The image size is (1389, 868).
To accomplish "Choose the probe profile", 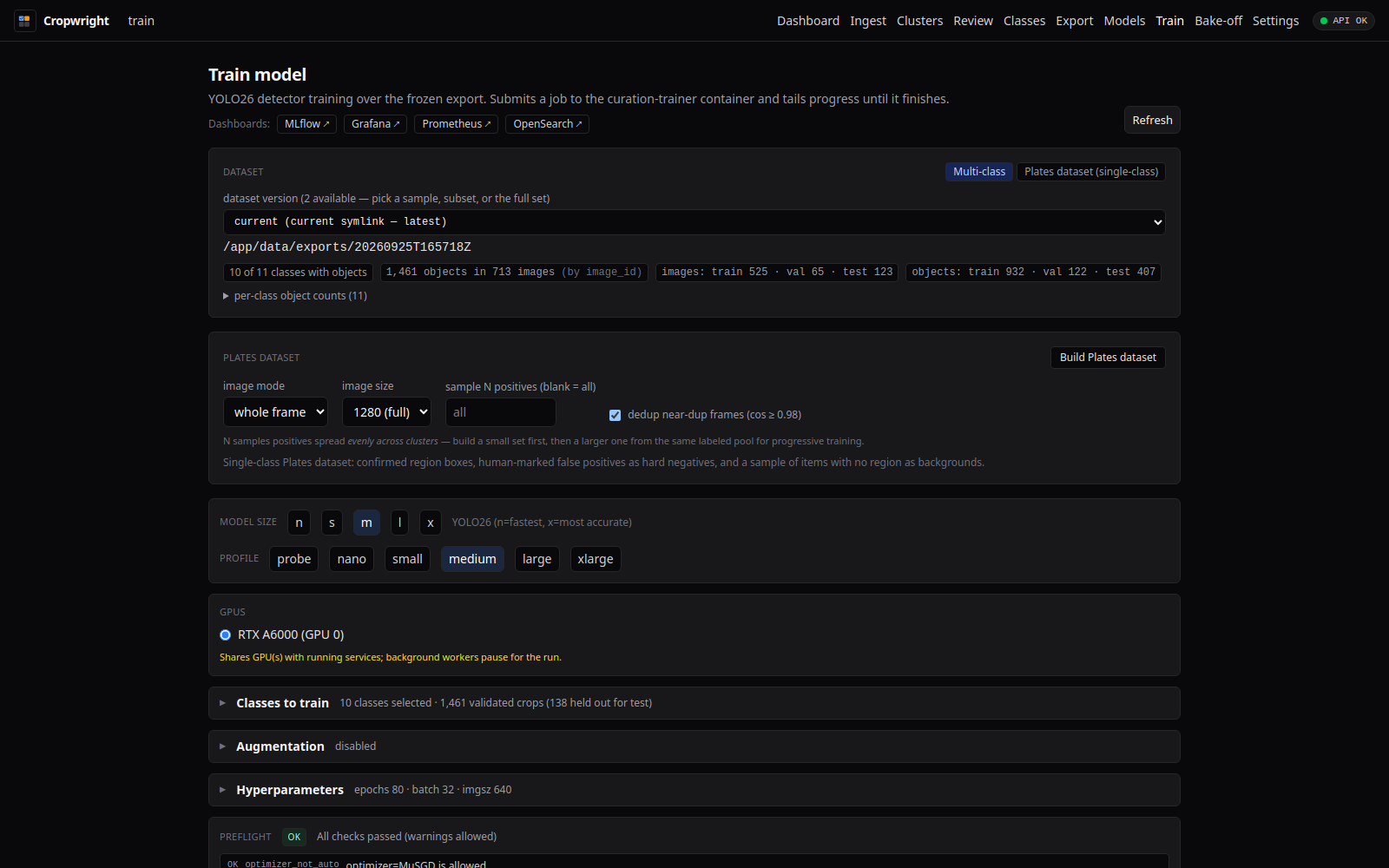I will pyautogui.click(x=294, y=559).
